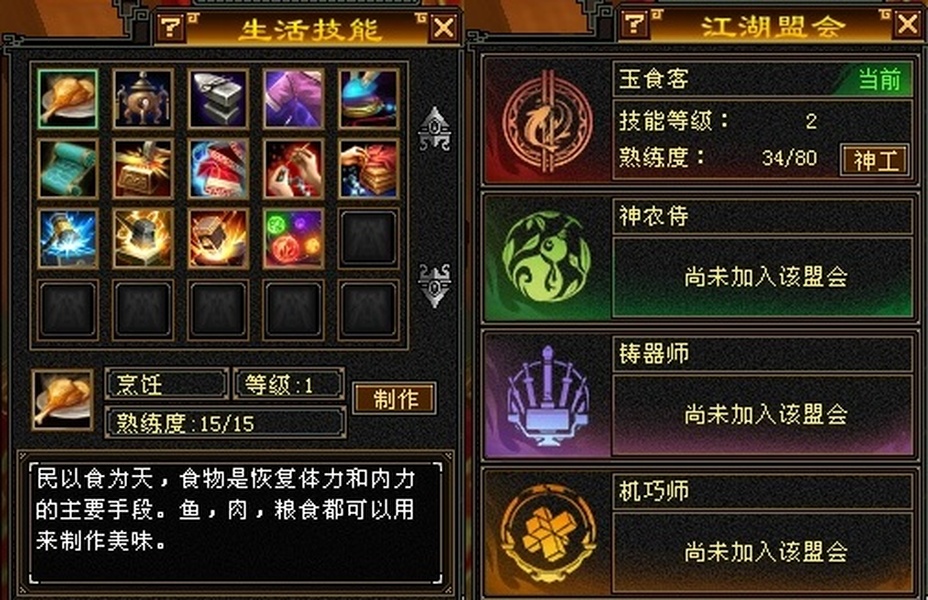The width and height of the screenshot is (928, 600).
Task: Select the hands threading needle skill icon
Action: (293, 169)
